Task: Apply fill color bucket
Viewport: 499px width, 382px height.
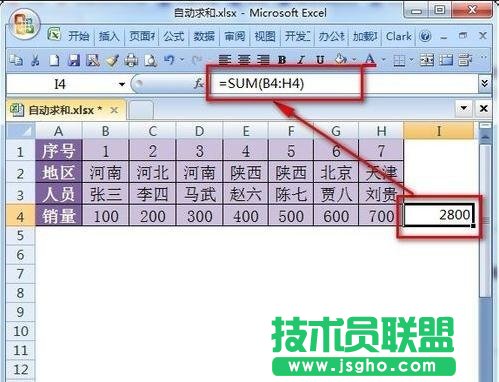Action: coord(340,60)
